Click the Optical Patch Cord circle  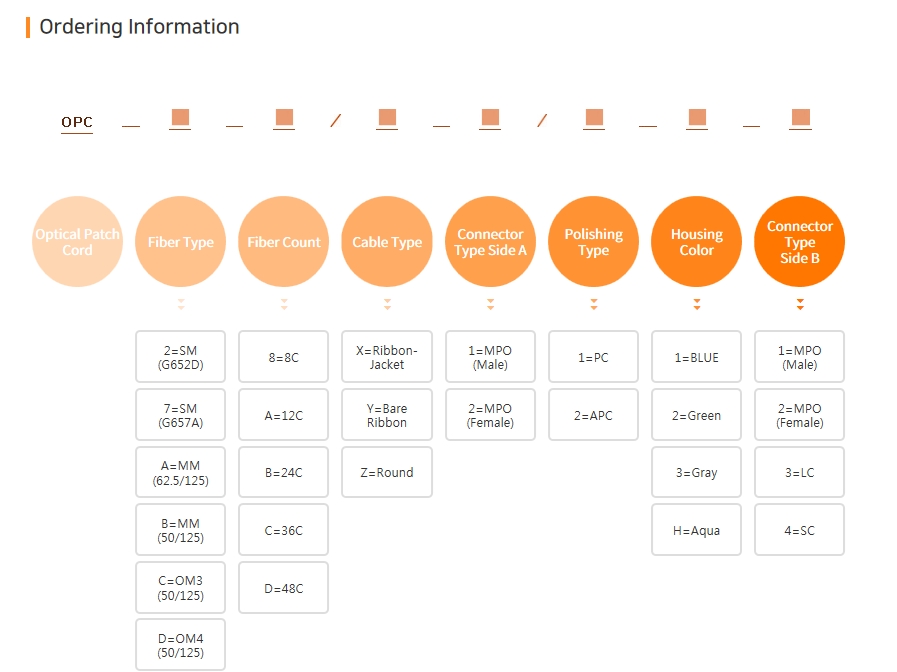pyautogui.click(x=77, y=242)
